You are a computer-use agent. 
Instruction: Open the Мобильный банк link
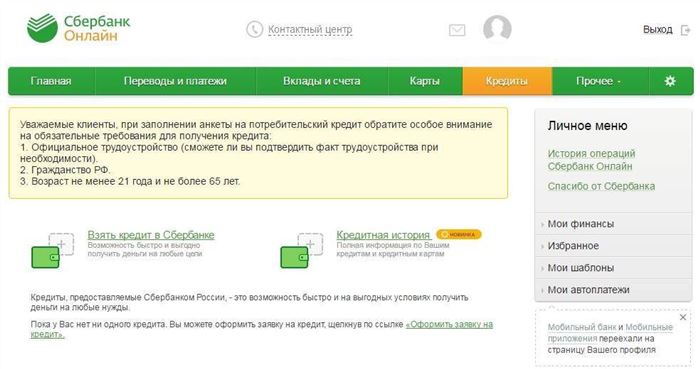[x=582, y=327]
